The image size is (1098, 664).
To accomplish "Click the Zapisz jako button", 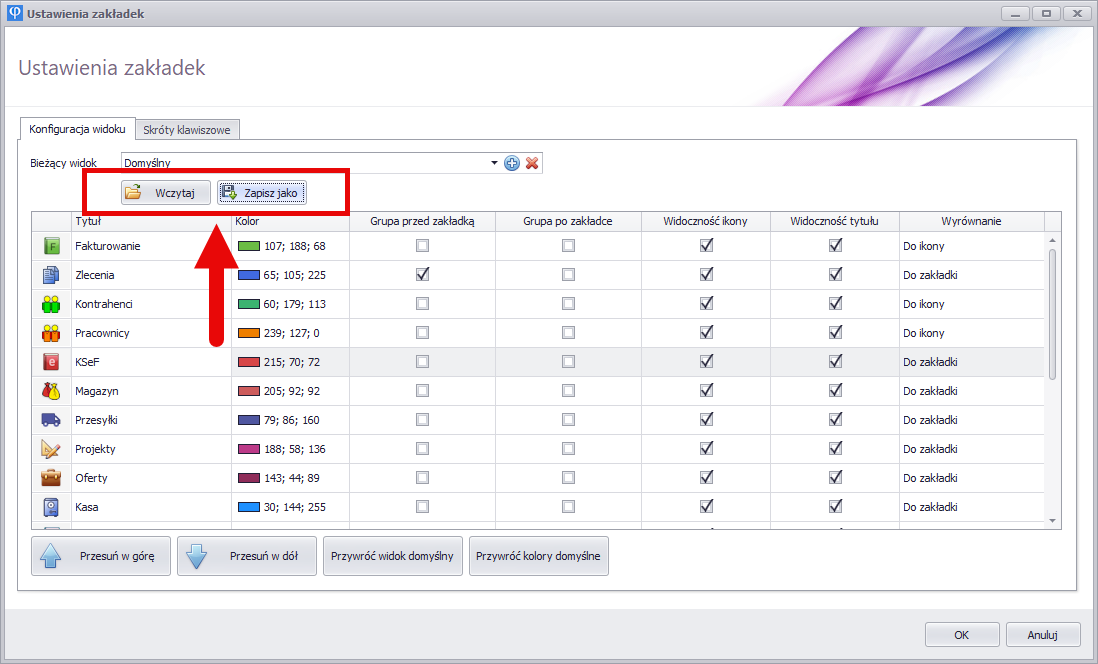I will click(x=262, y=193).
